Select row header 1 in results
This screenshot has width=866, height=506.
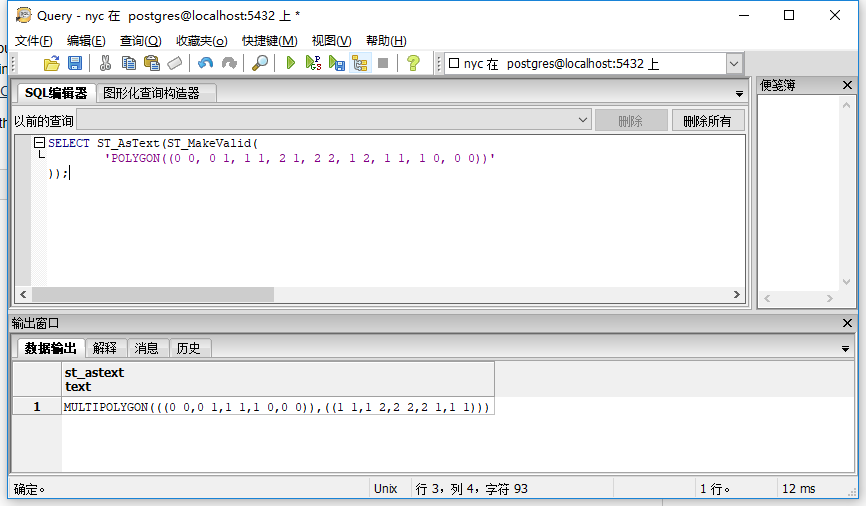pos(37,407)
